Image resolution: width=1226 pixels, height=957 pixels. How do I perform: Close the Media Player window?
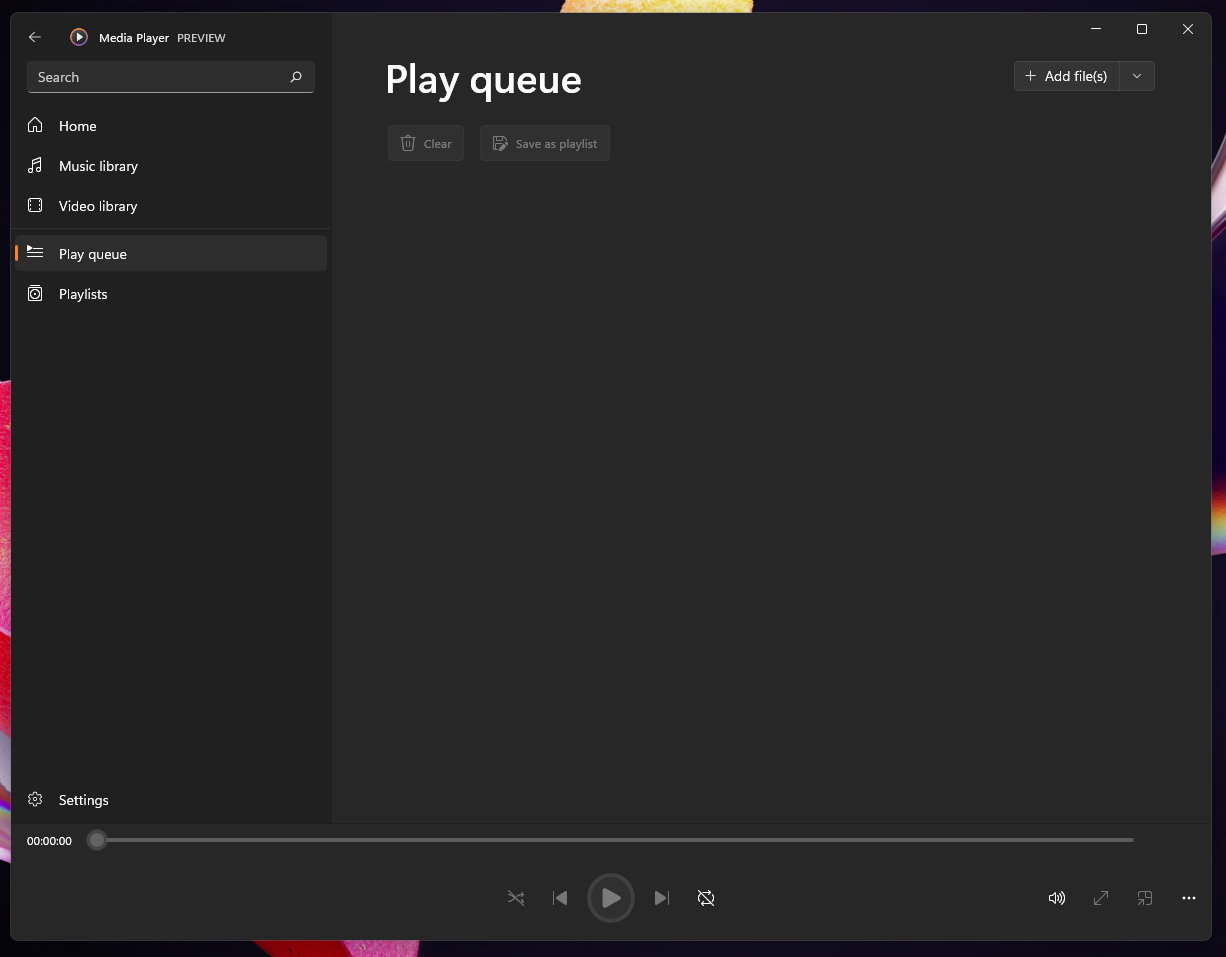tap(1188, 29)
